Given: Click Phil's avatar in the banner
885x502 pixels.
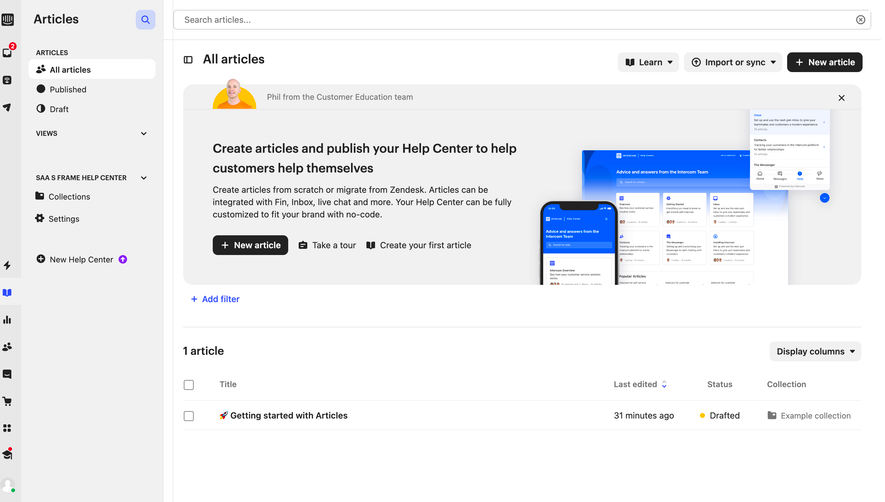Looking at the screenshot, I should point(234,94).
